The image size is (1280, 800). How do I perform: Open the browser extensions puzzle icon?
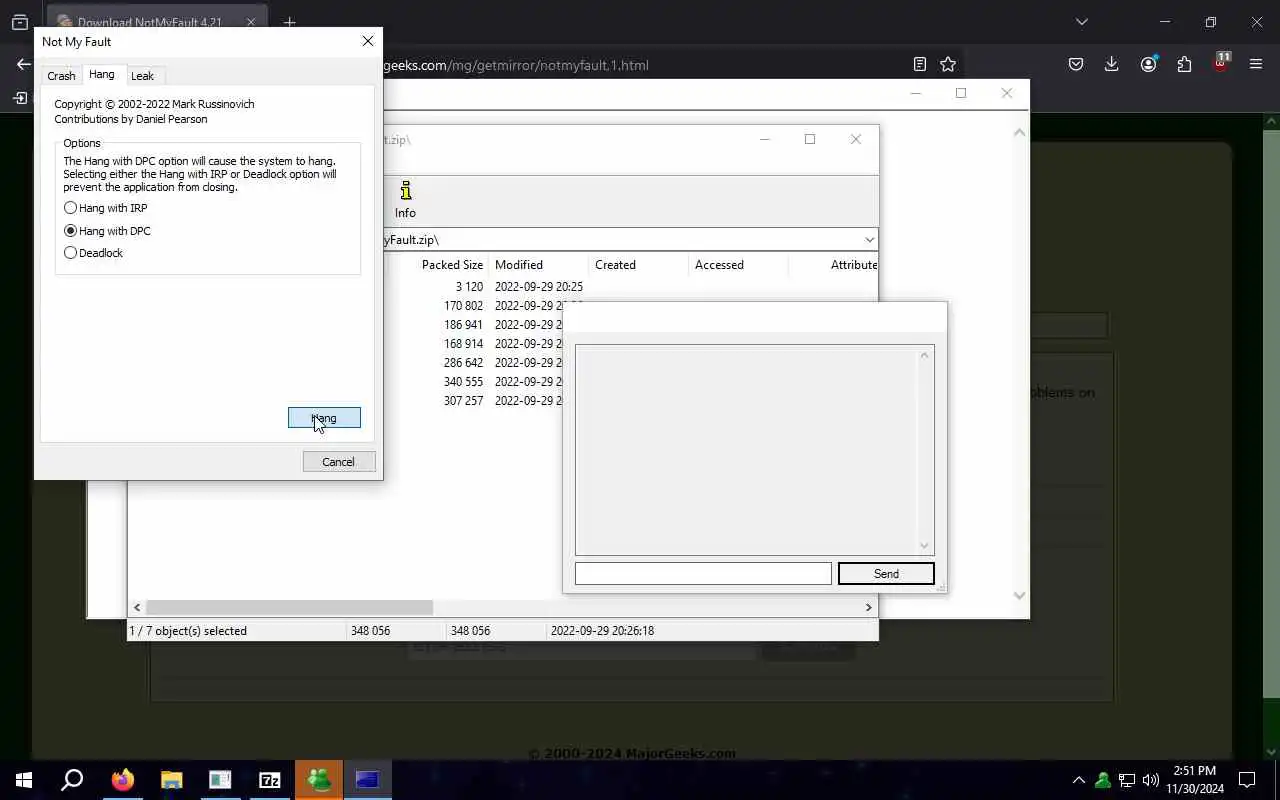[1184, 64]
